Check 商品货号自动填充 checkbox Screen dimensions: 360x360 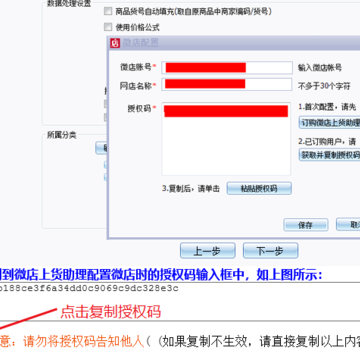tap(108, 12)
